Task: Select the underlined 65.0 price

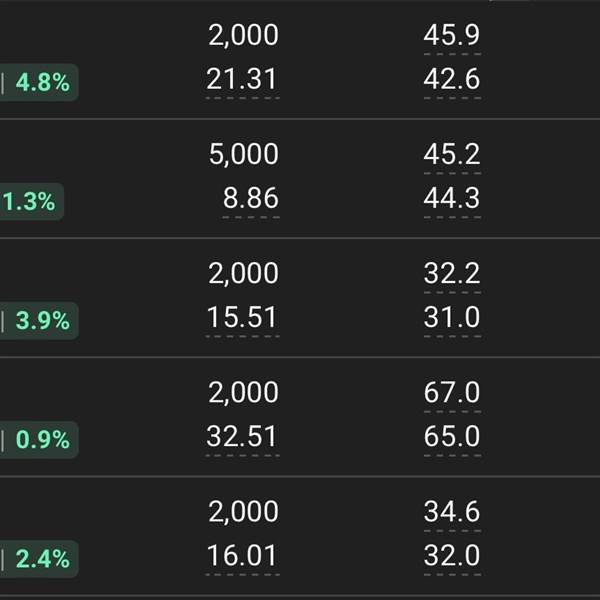Action: (452, 437)
